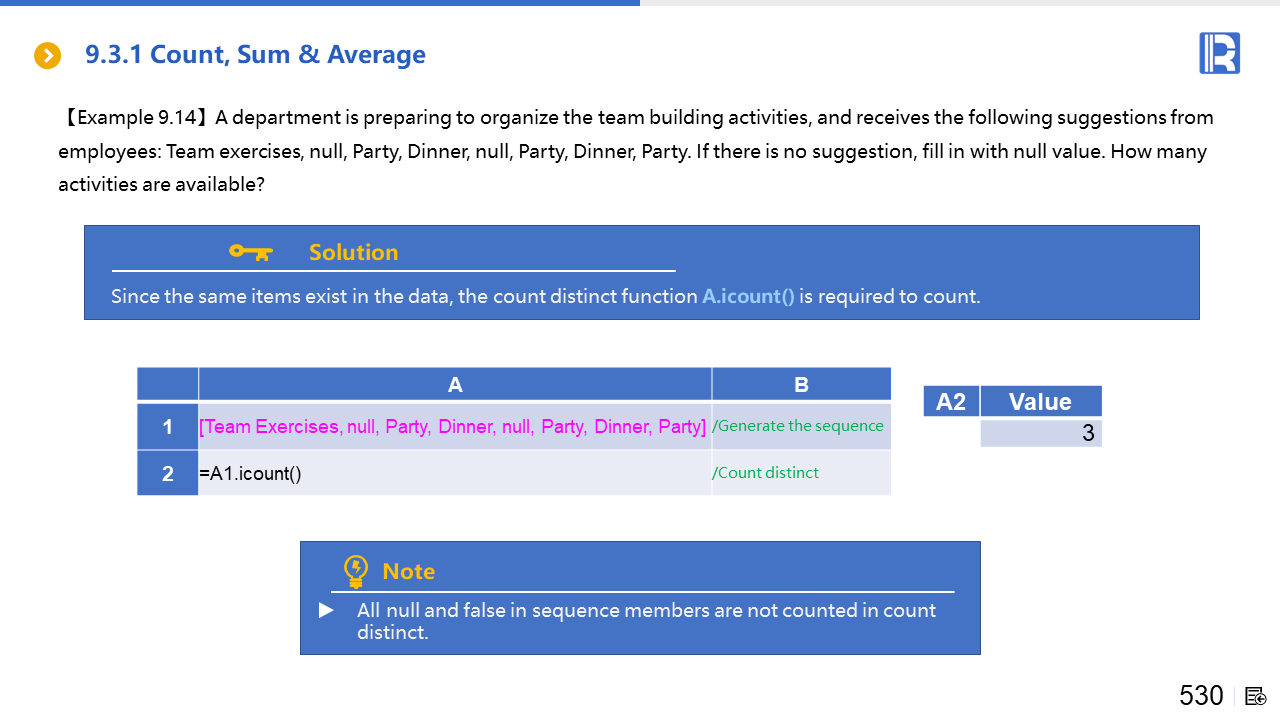
Task: Click the Raqsoft logo in the corner
Action: tap(1219, 53)
